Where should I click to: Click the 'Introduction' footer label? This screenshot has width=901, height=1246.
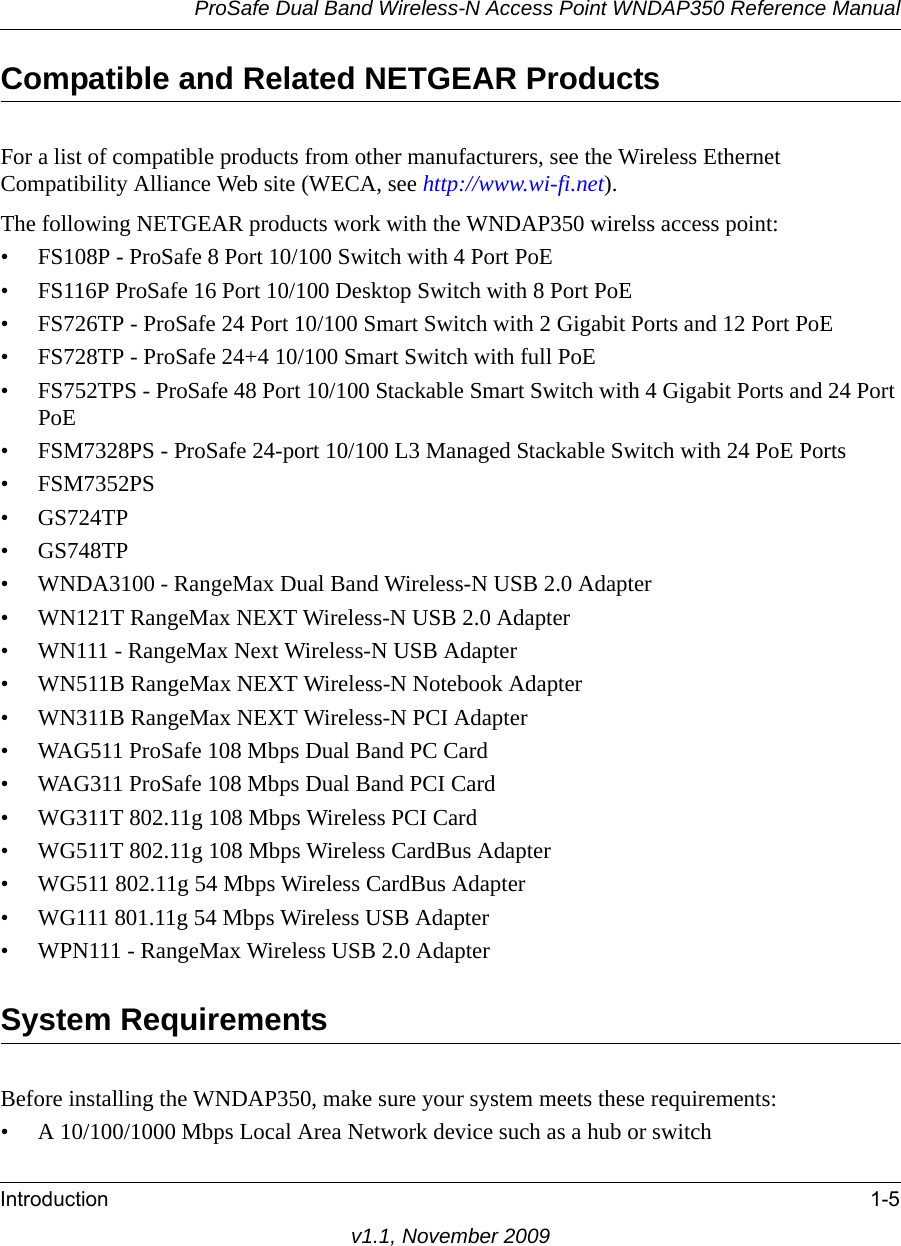click(x=54, y=1199)
